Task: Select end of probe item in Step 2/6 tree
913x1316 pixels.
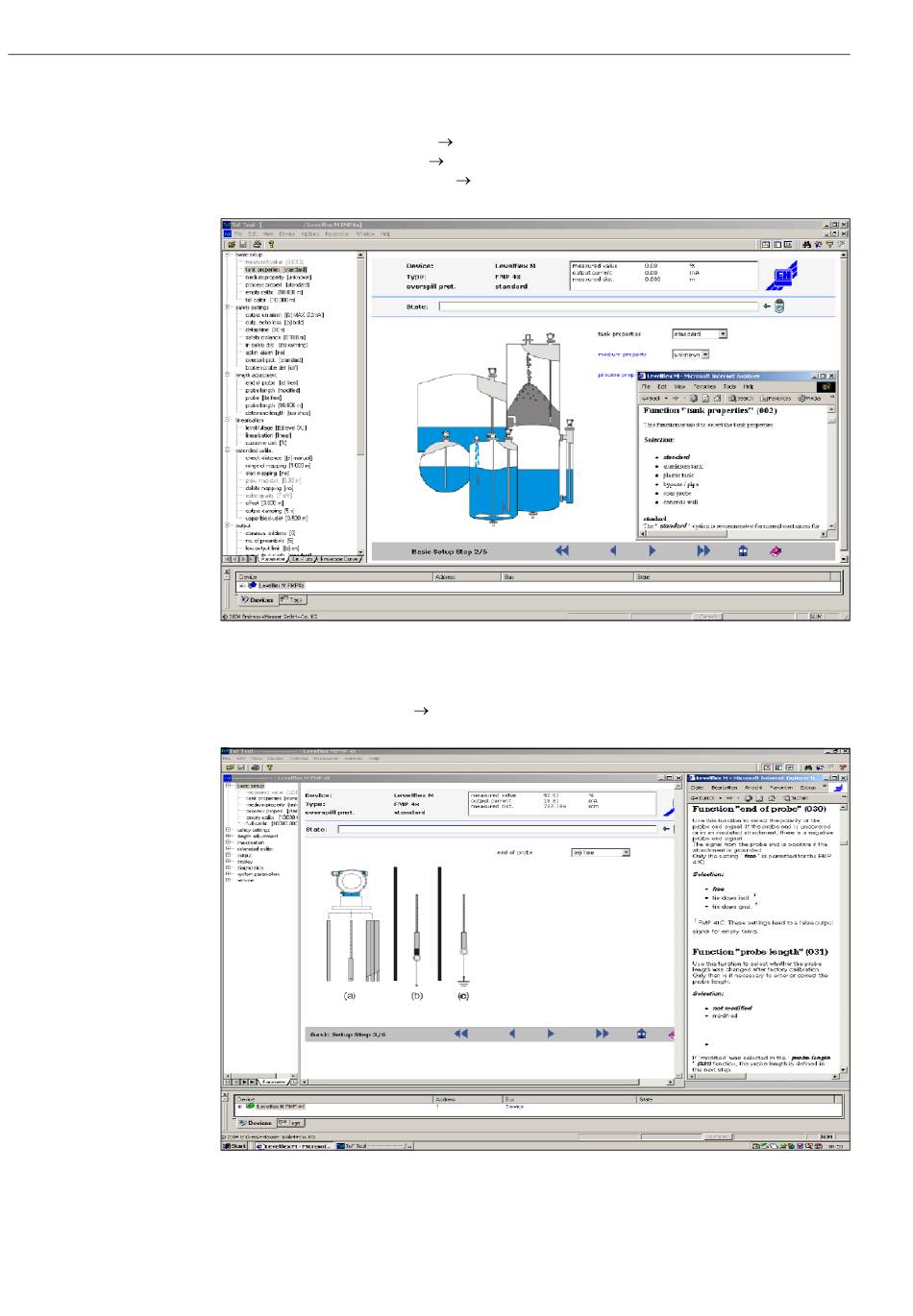Action: 271,382
